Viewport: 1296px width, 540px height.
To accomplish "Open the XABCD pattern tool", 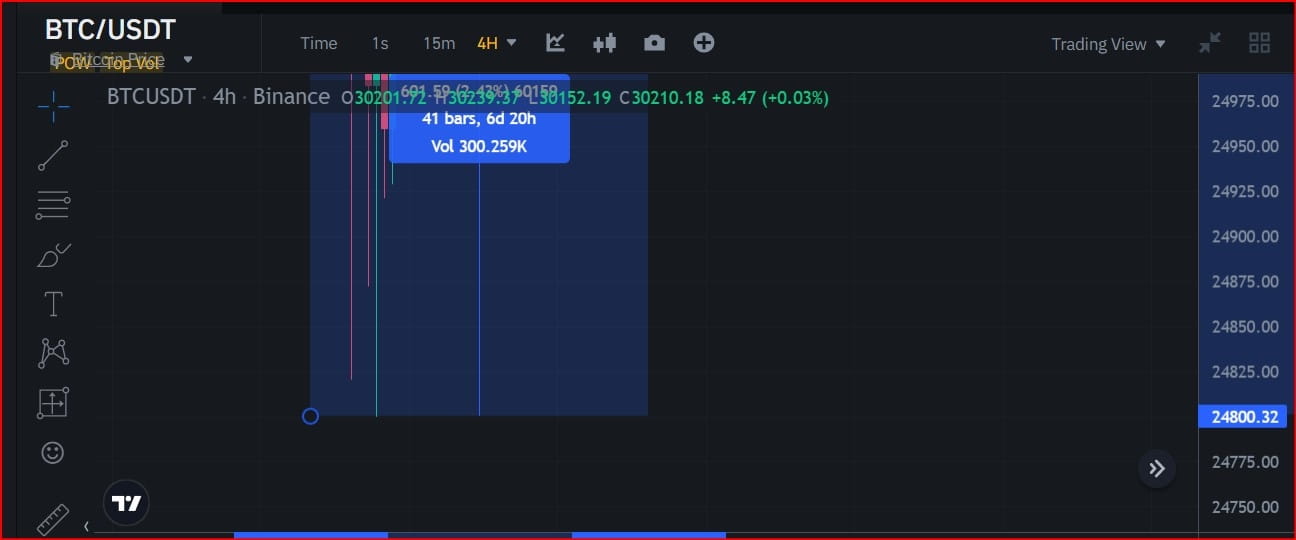I will [53, 353].
